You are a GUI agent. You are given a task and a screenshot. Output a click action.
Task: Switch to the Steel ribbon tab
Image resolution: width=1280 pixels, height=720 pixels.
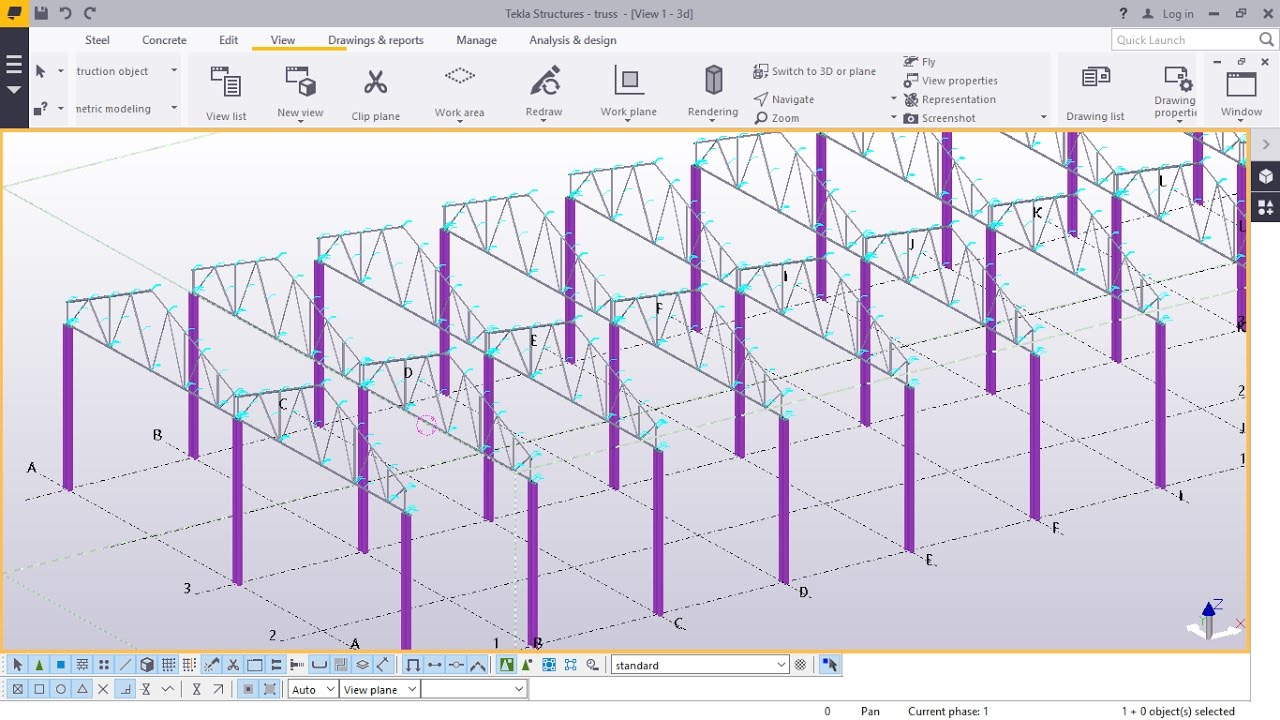click(97, 40)
